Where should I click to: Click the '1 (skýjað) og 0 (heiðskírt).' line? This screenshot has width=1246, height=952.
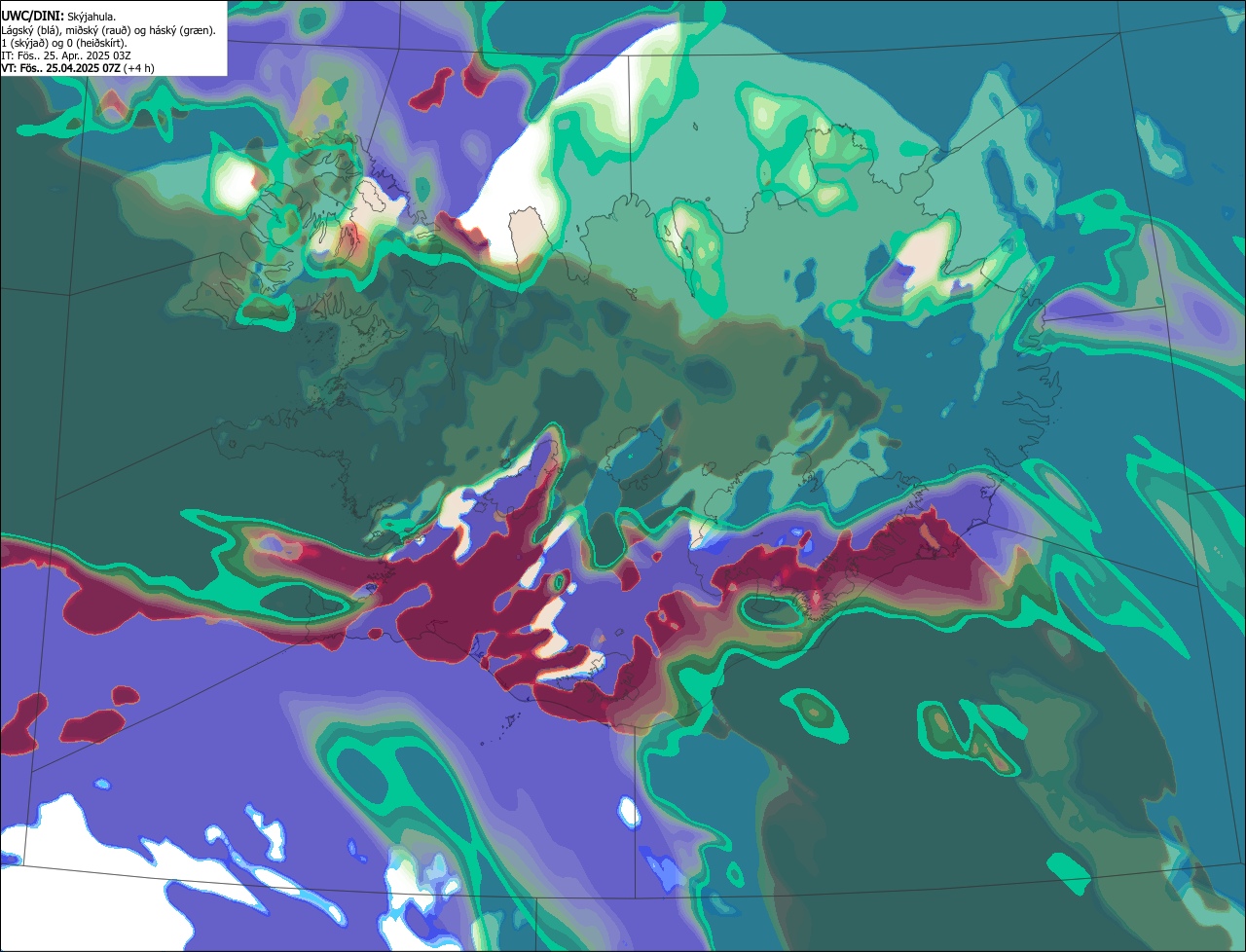pos(64,43)
